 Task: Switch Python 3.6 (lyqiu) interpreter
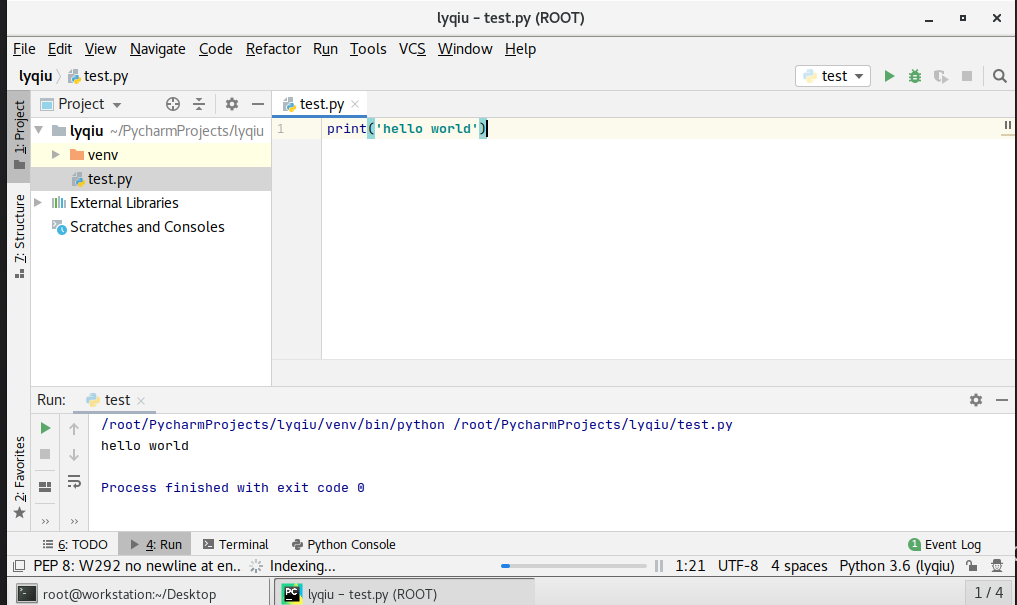897,566
